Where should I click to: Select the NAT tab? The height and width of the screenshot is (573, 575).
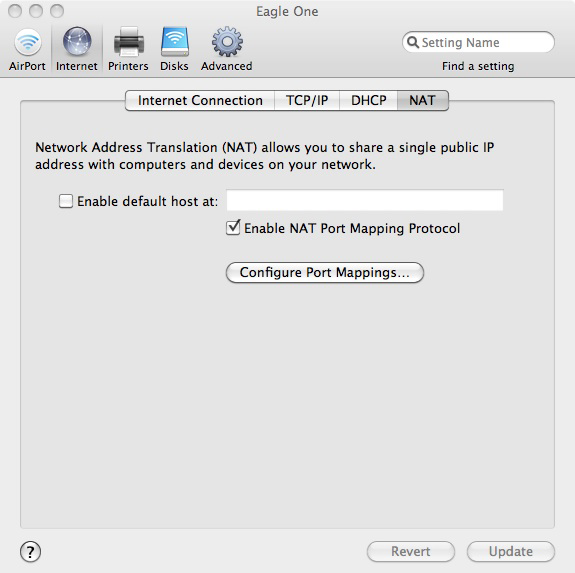click(x=422, y=100)
